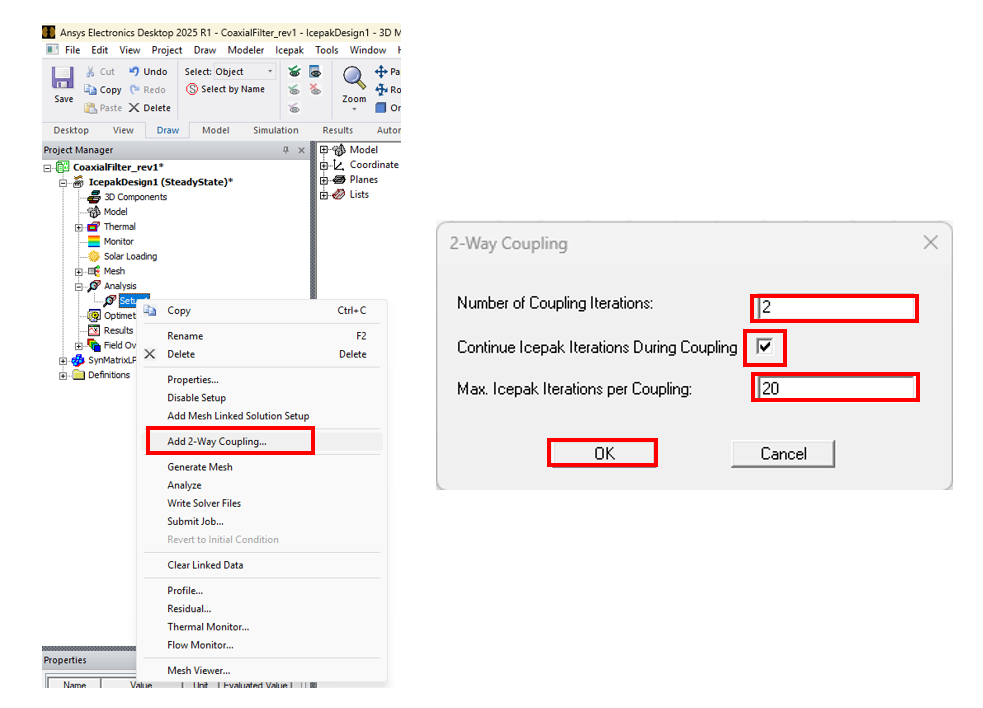Click the Copy icon in the ribbon
The height and width of the screenshot is (708, 983).
(x=91, y=90)
